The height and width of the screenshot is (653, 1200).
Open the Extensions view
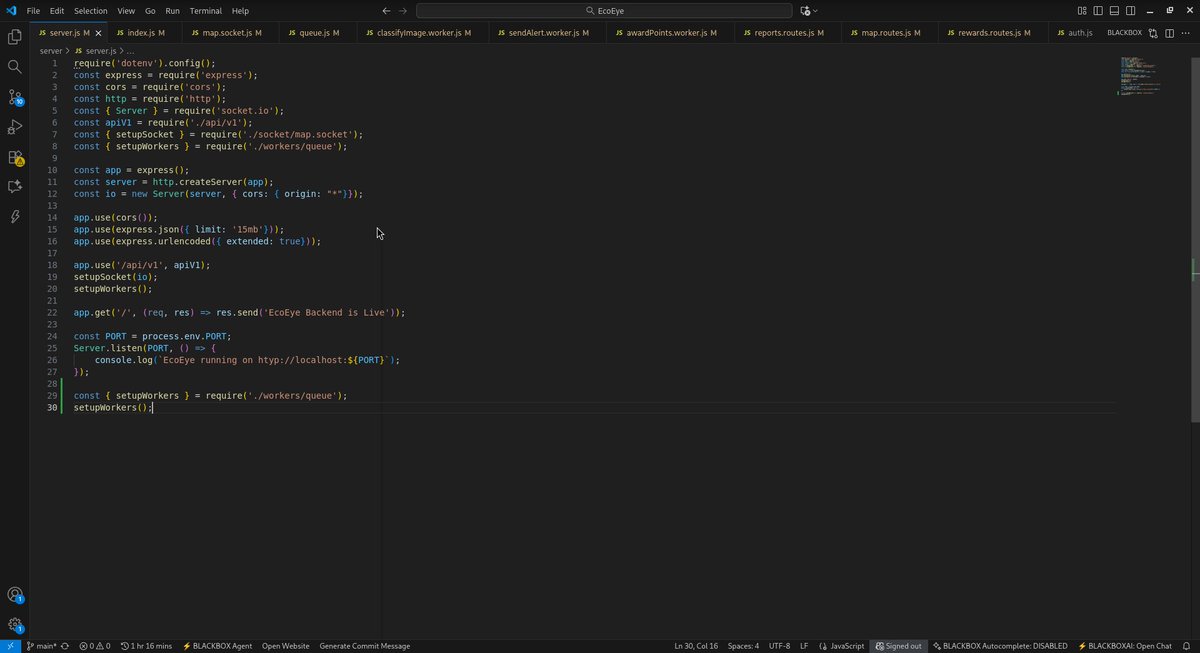pos(15,157)
